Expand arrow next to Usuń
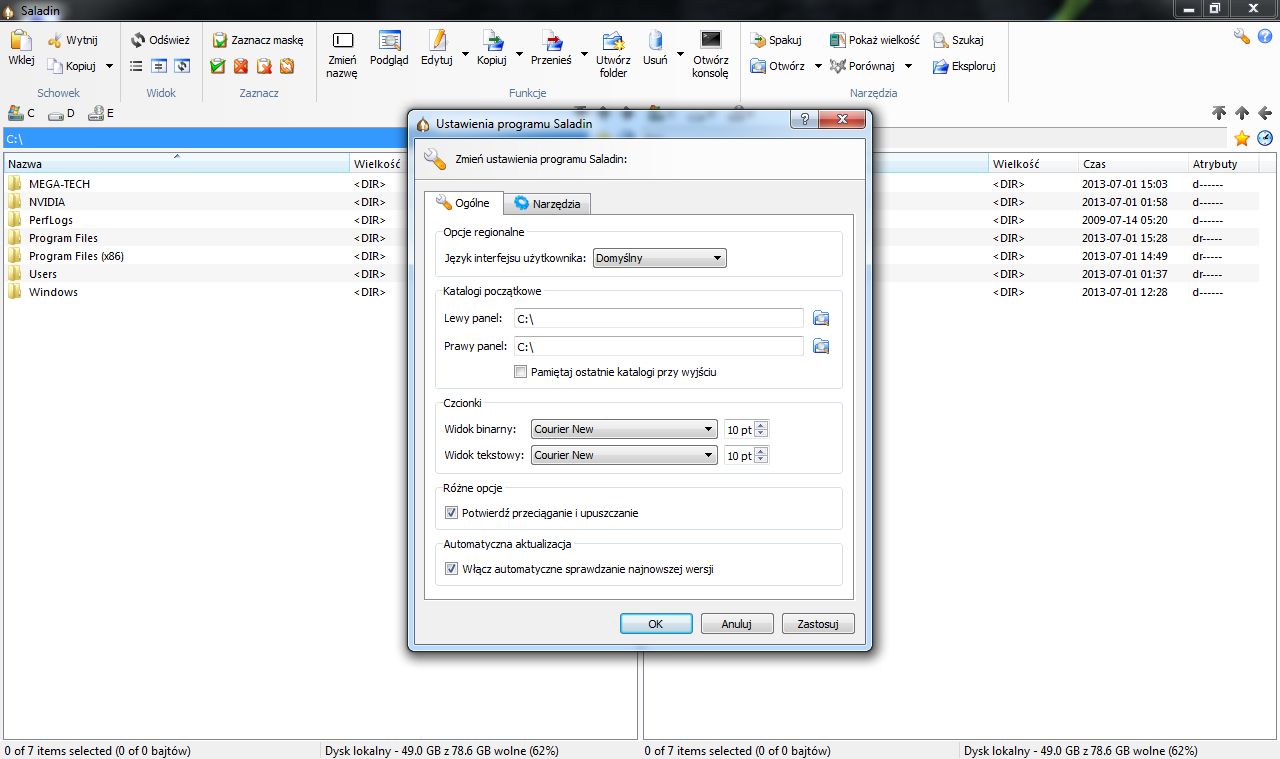The width and height of the screenshot is (1280, 759). 680,54
